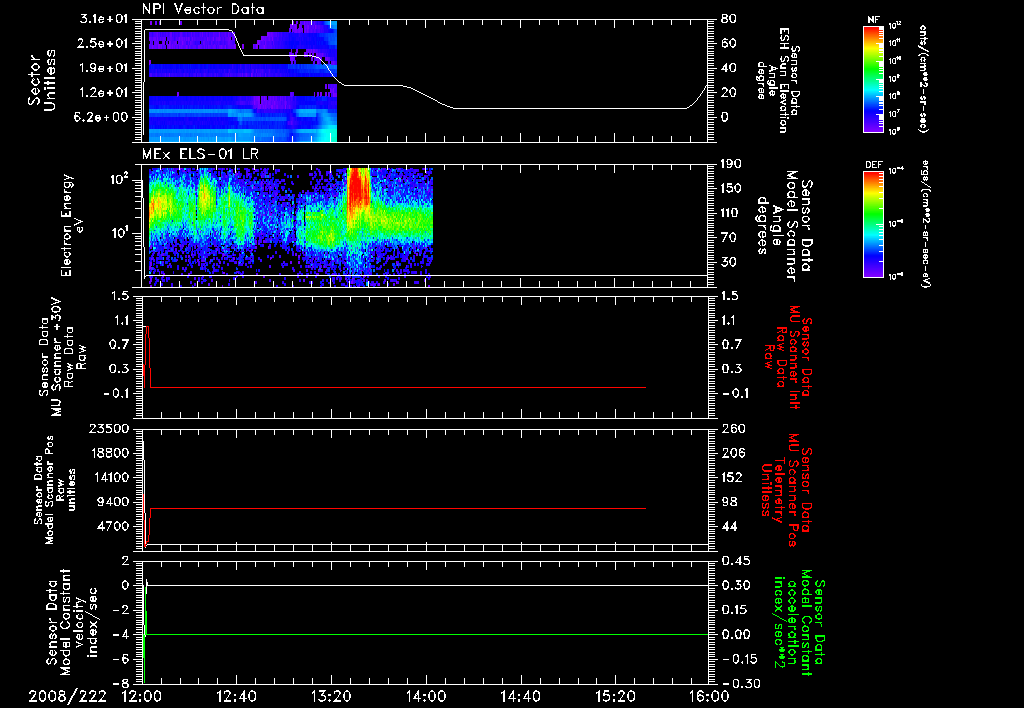The height and width of the screenshot is (708, 1024).
Task: Click the '12:00' time axis label
Action: tap(142, 696)
